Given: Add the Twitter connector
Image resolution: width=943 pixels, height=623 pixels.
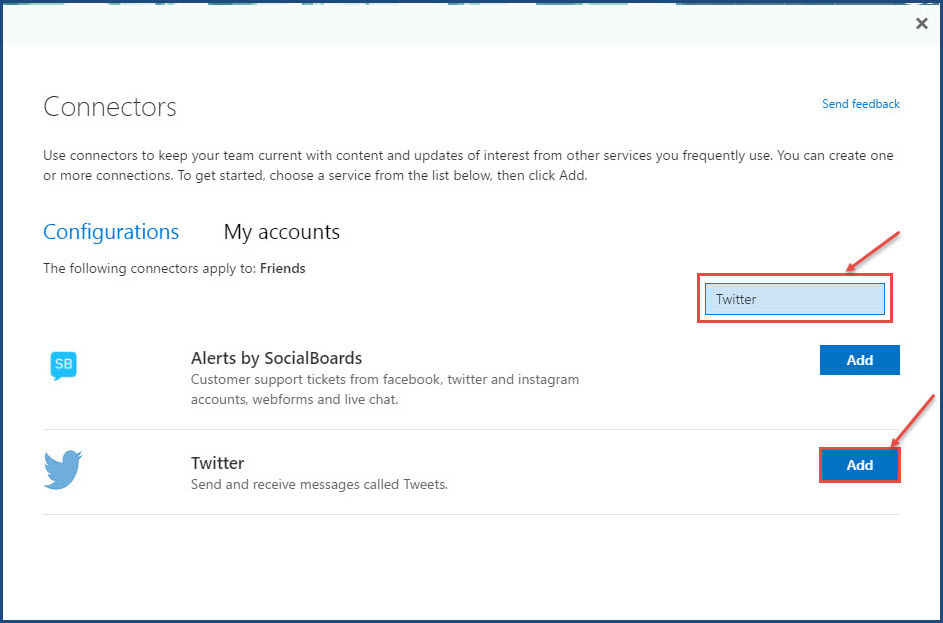Looking at the screenshot, I should pos(859,465).
